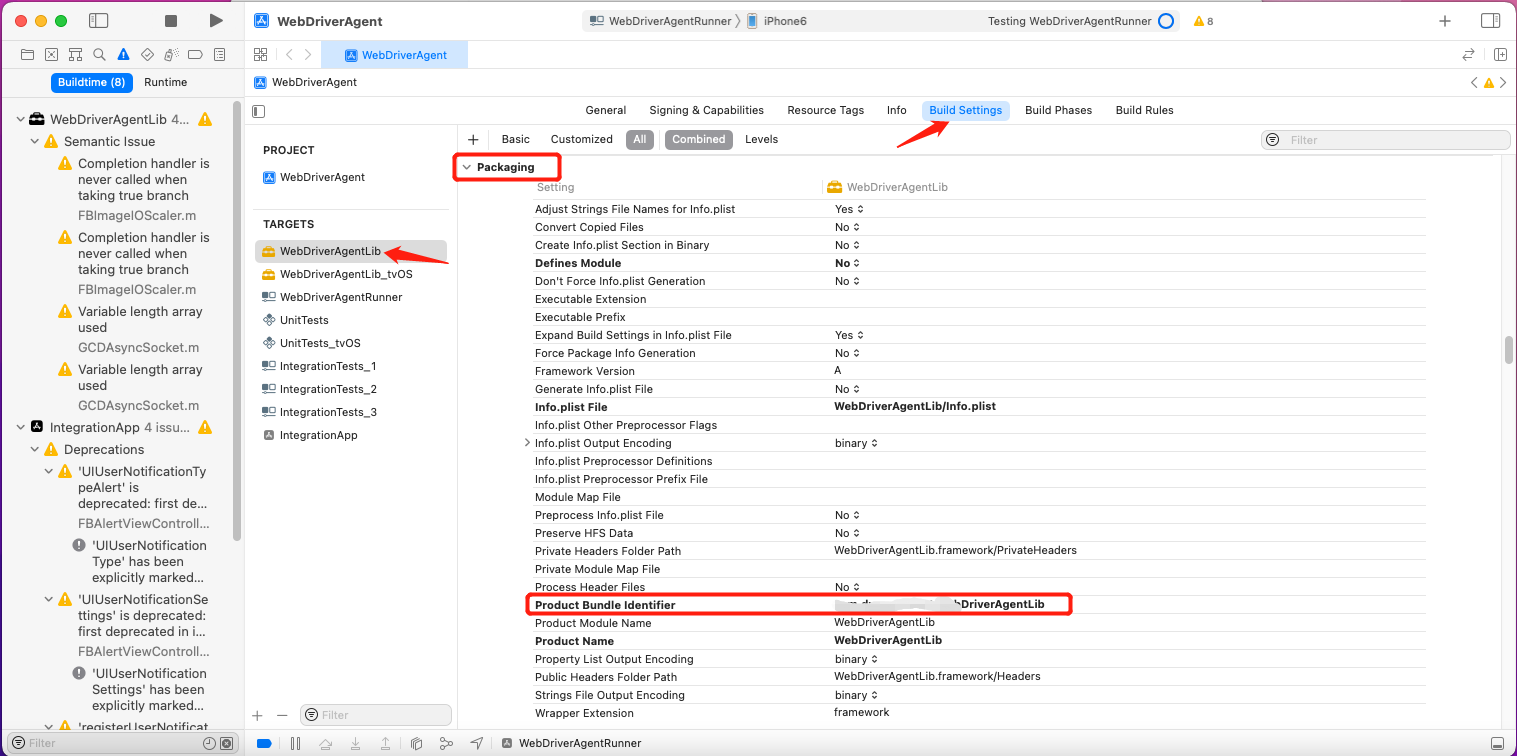Open the Resource Tags tab
Screen dimensions: 1517x756
tap(825, 110)
